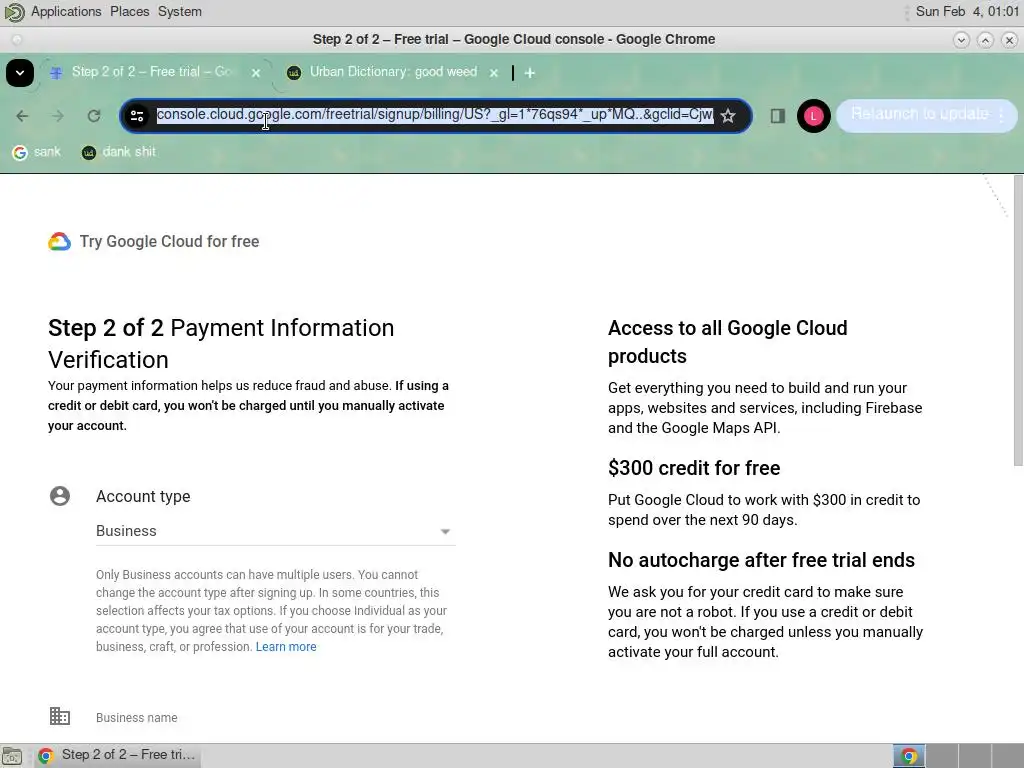Click the clock showing Sun Feb 4
This screenshot has width=1024, height=768.
click(x=967, y=12)
